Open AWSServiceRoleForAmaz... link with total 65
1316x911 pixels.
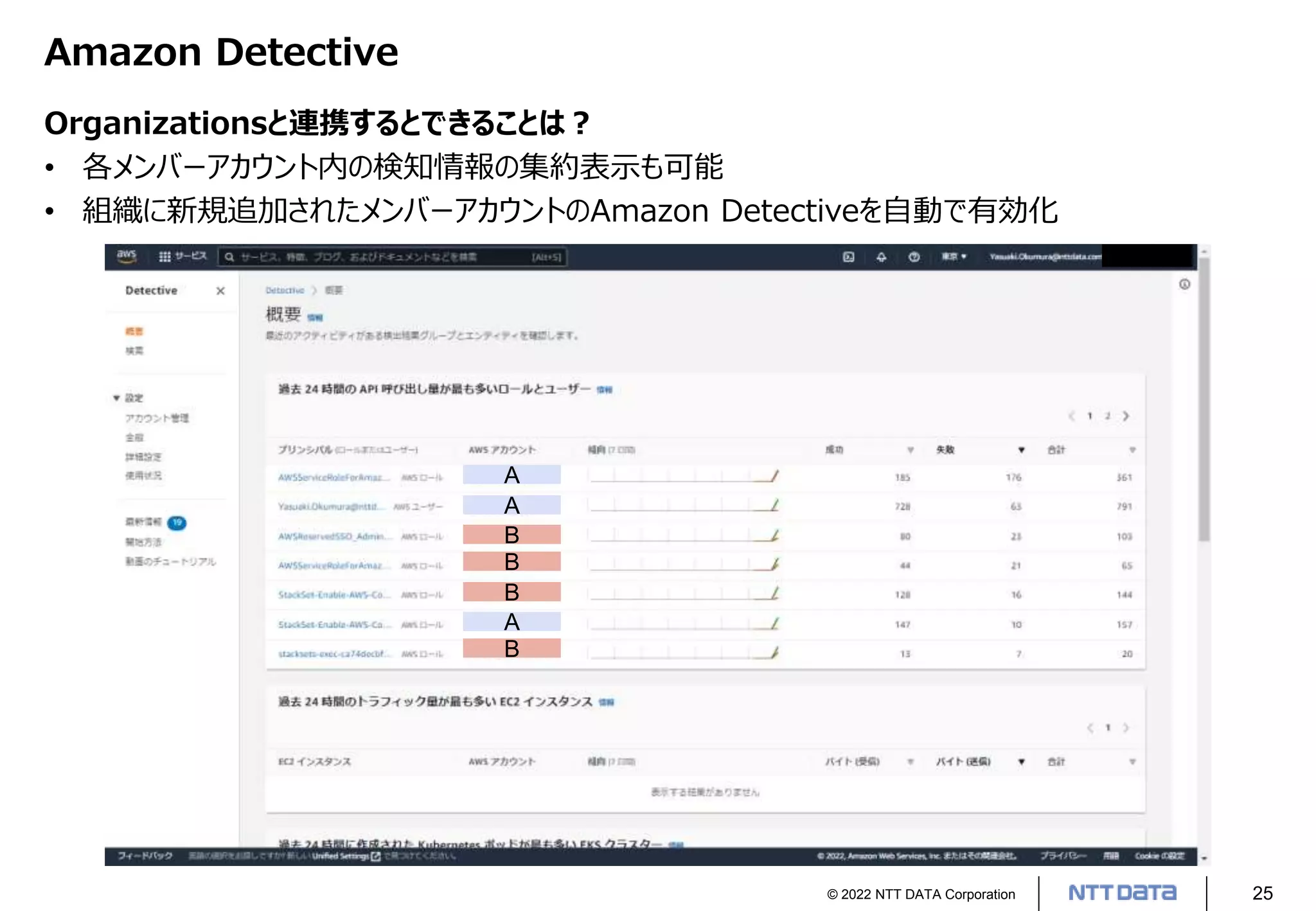click(x=333, y=566)
